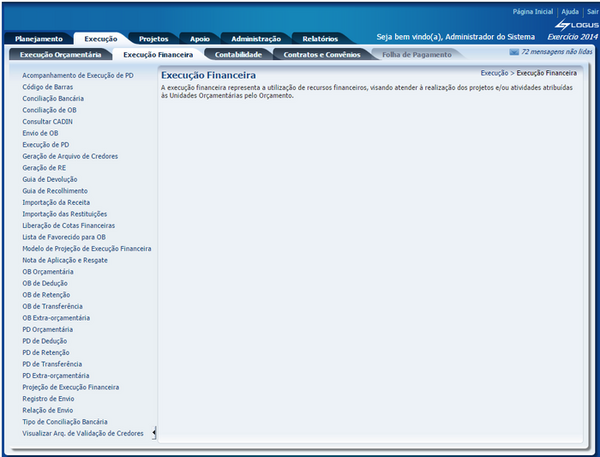
Task: Switch to the Projetos main tab
Action: (153, 37)
